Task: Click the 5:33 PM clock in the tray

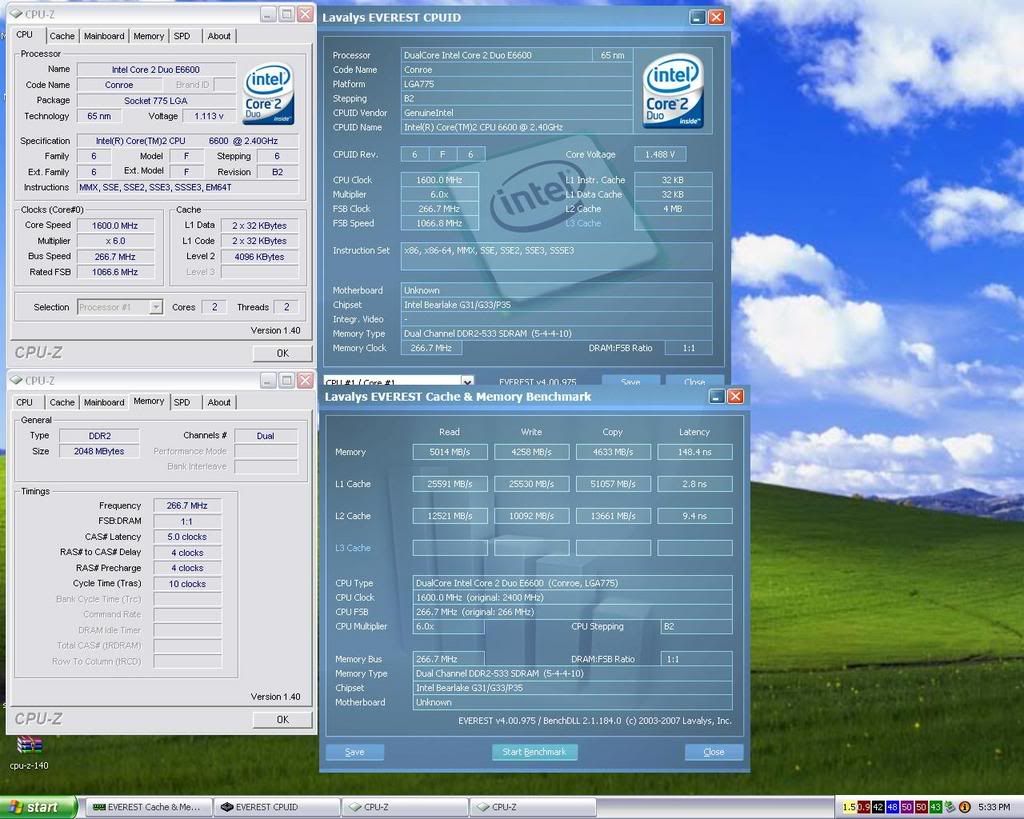Action: pos(993,806)
